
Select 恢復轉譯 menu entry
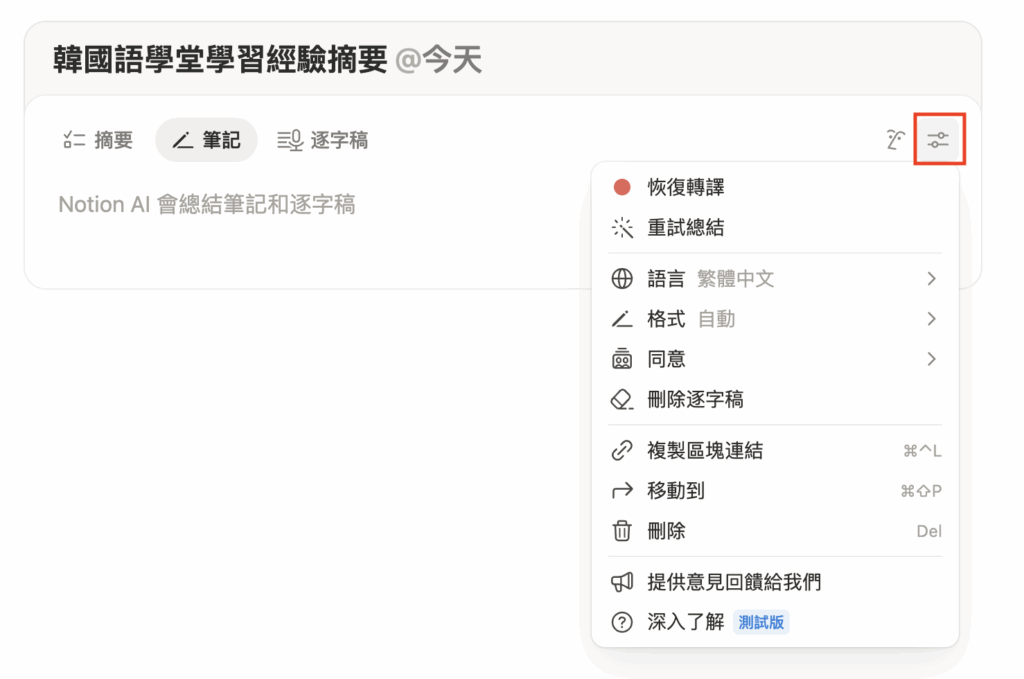[686, 187]
